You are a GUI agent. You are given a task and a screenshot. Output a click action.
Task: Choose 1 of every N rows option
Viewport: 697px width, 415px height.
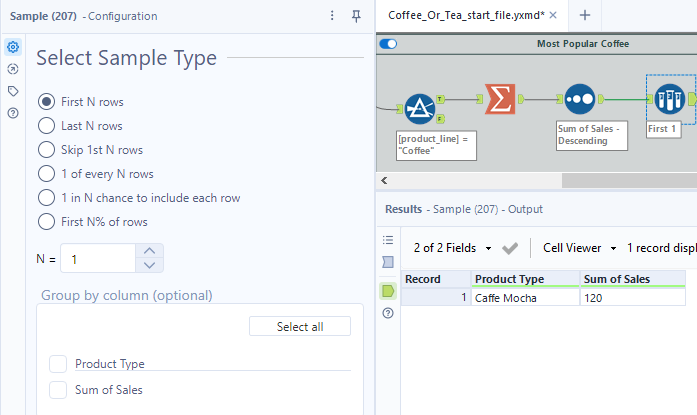tap(46, 174)
